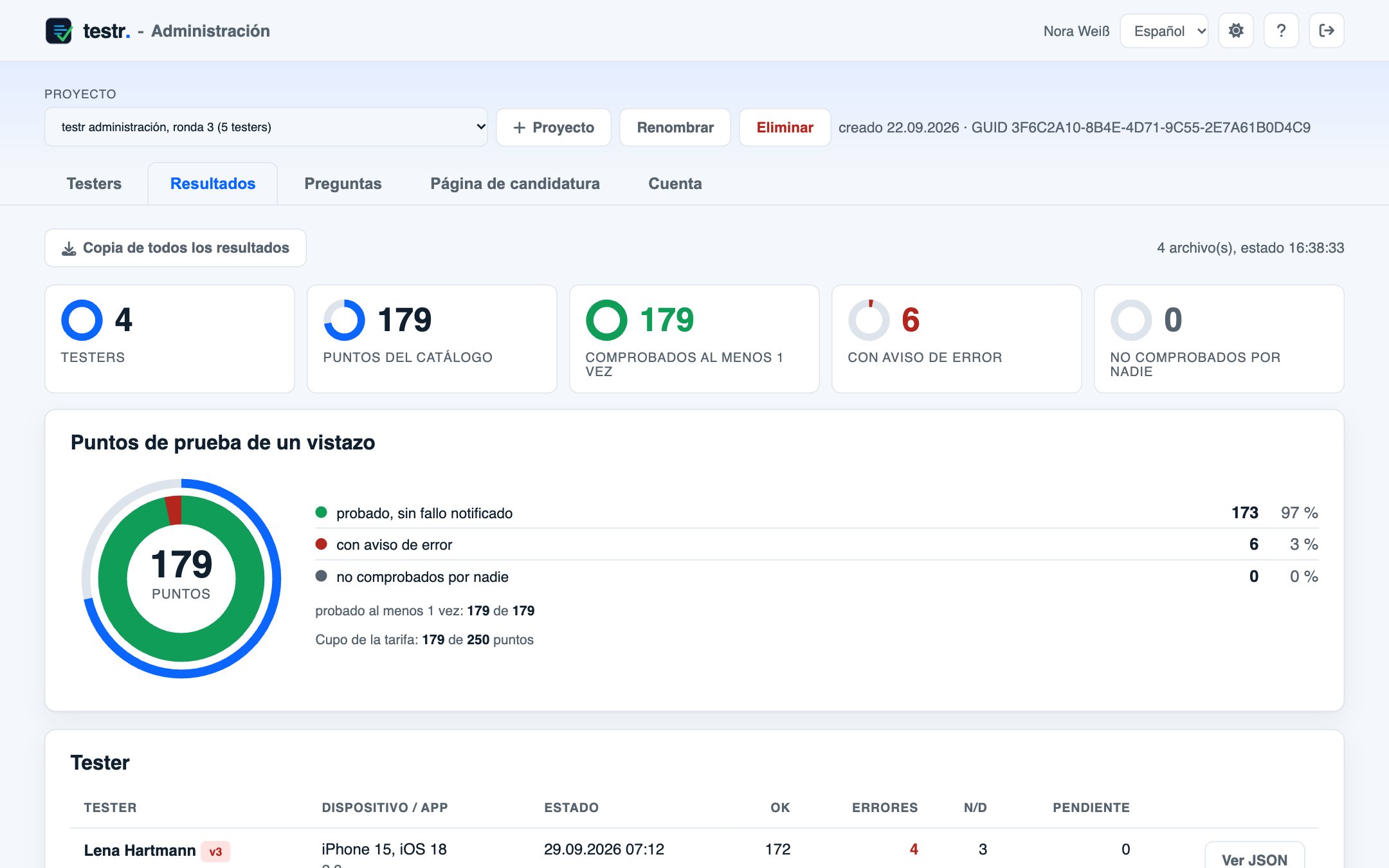Click the testr logo icon
Screen dimensions: 1389x868
[59, 31]
